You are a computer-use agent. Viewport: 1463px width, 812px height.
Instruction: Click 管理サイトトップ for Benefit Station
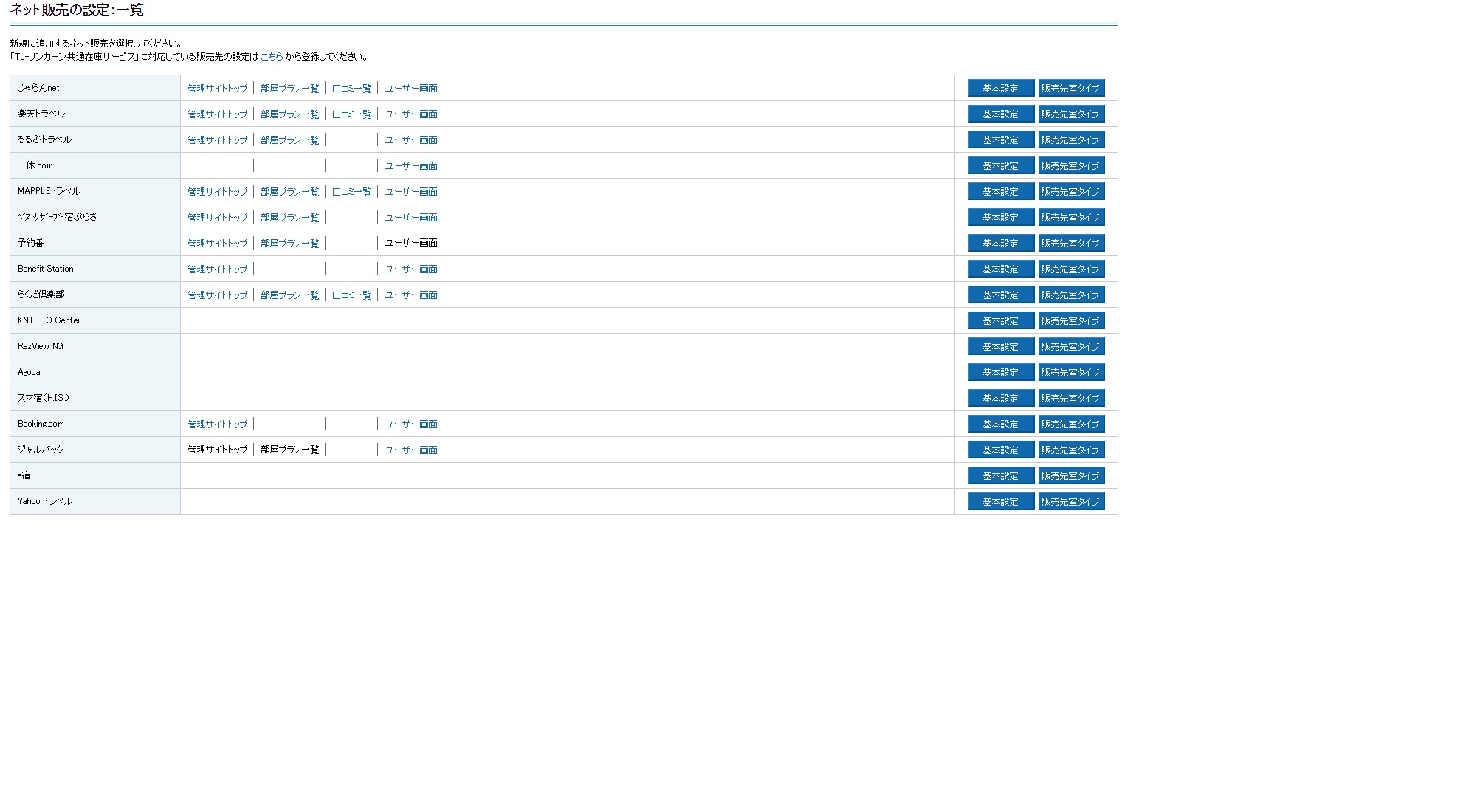[x=217, y=269]
